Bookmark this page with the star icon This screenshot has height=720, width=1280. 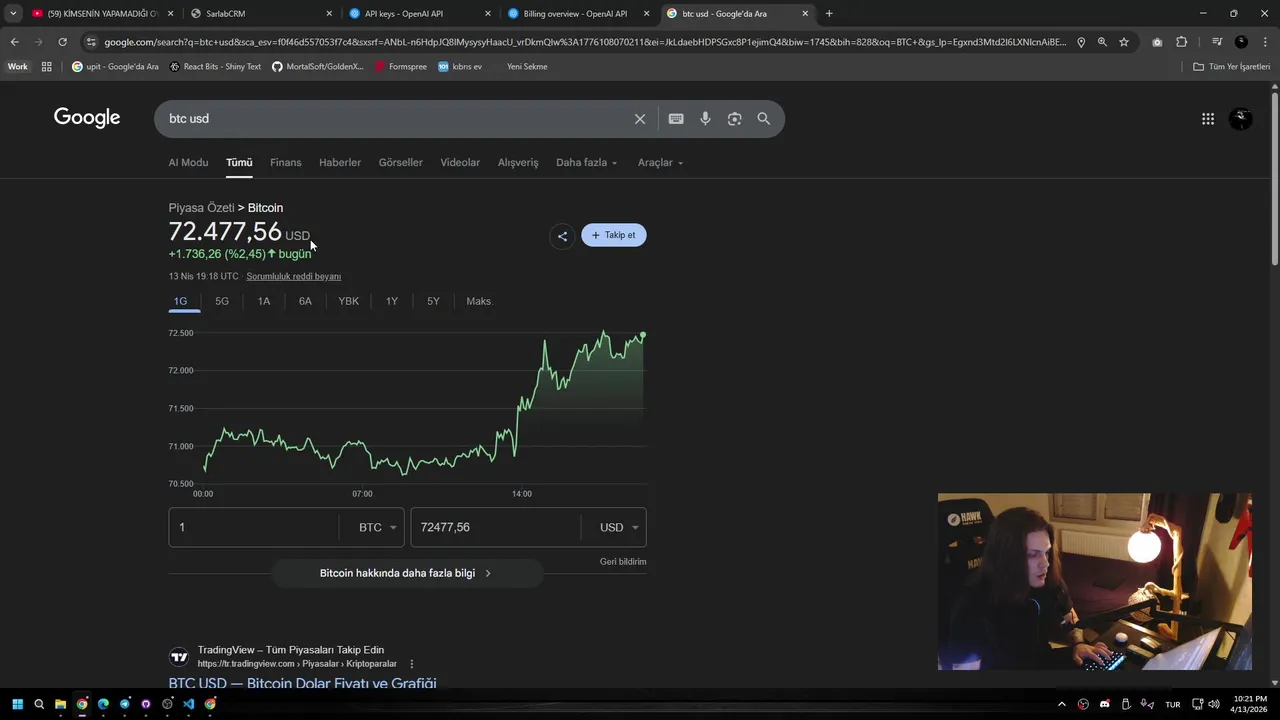[x=1124, y=42]
